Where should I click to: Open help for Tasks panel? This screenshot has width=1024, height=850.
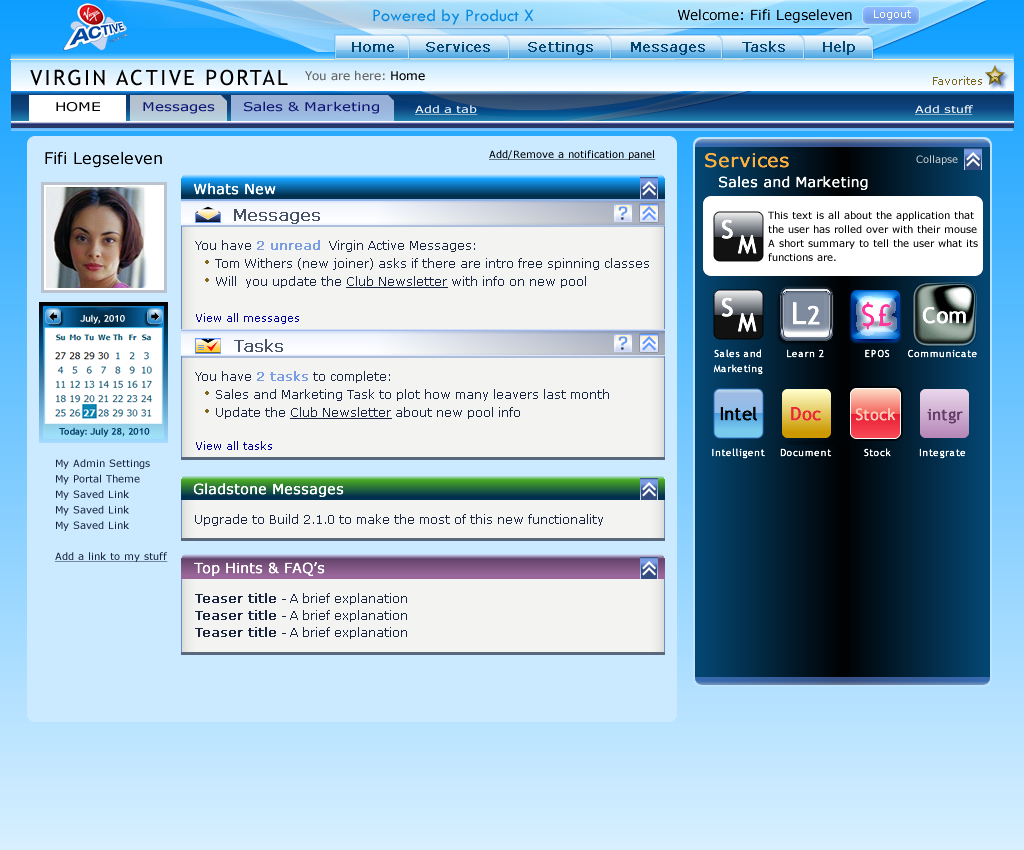point(623,343)
